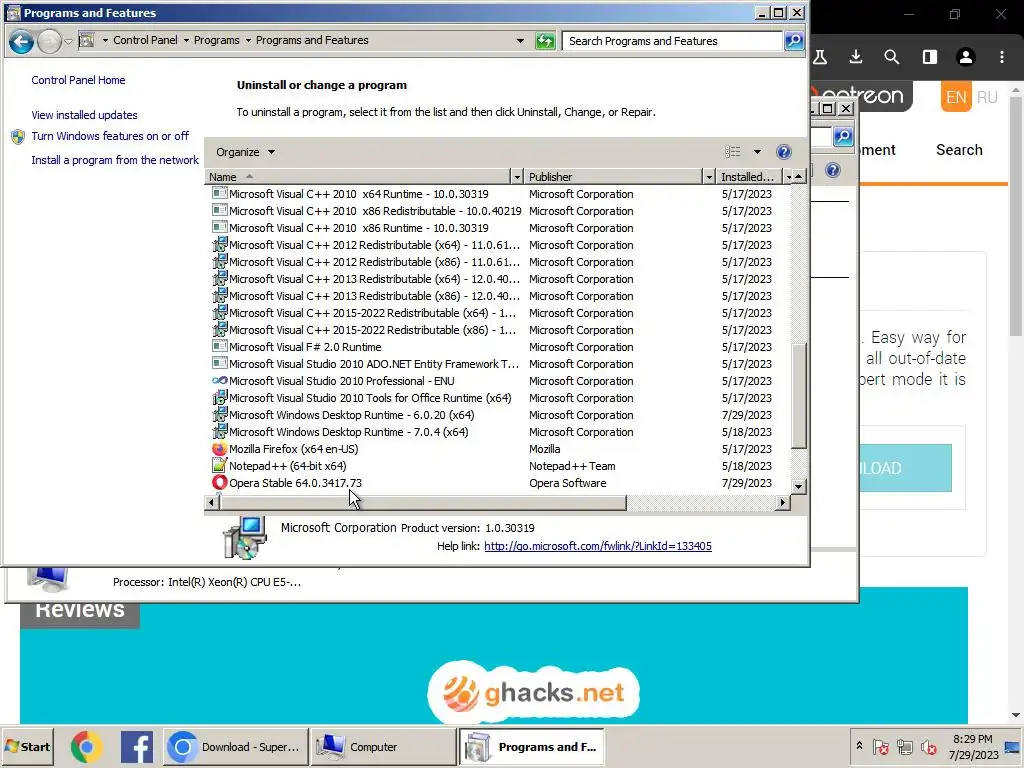Open the Facebook icon in the taskbar
This screenshot has height=768, width=1024.
[136, 747]
